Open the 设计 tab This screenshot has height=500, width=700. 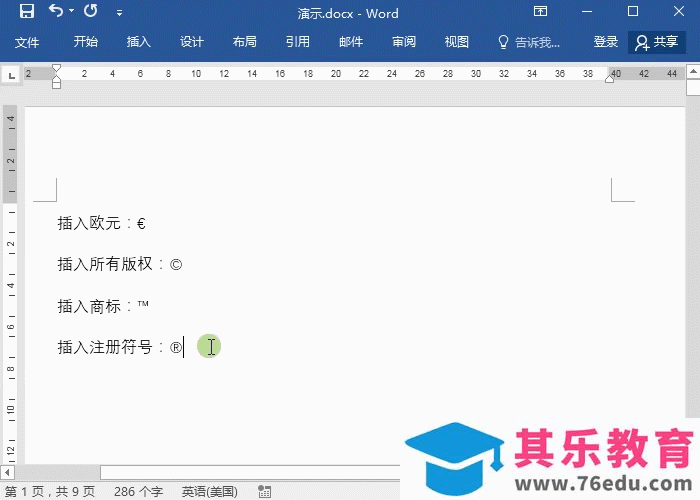192,42
